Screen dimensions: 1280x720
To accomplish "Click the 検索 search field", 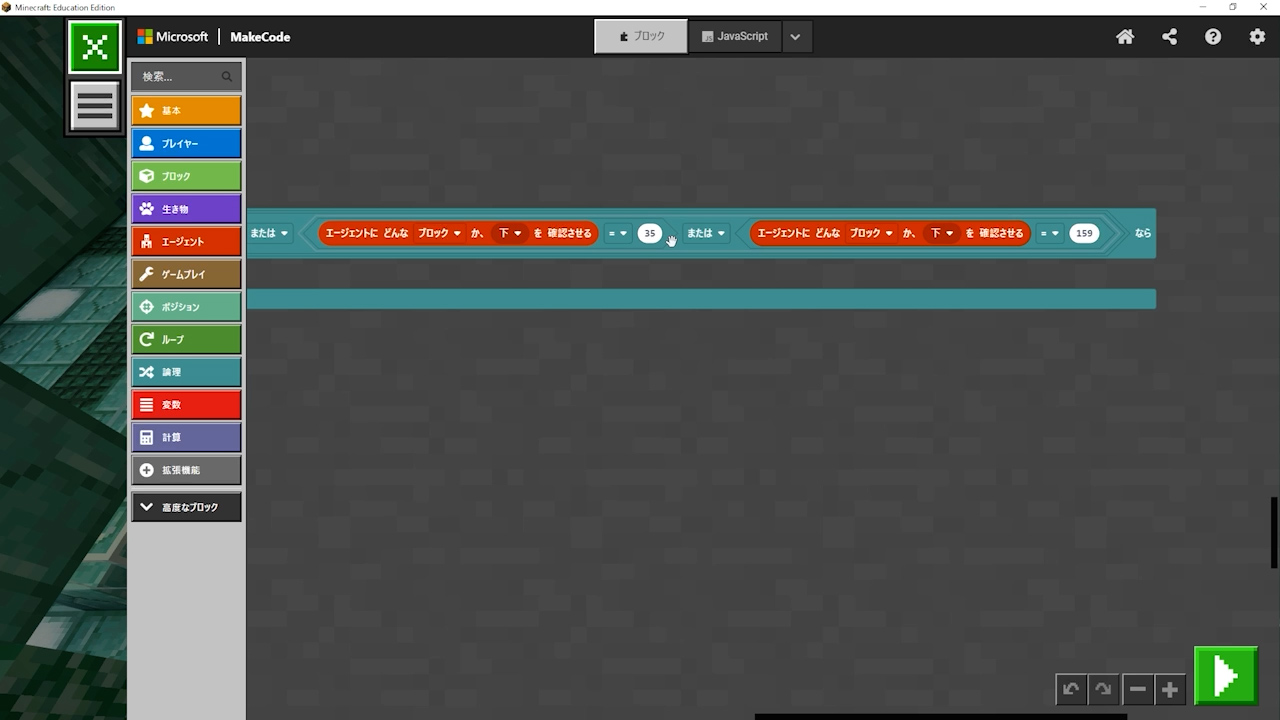I will coord(180,76).
